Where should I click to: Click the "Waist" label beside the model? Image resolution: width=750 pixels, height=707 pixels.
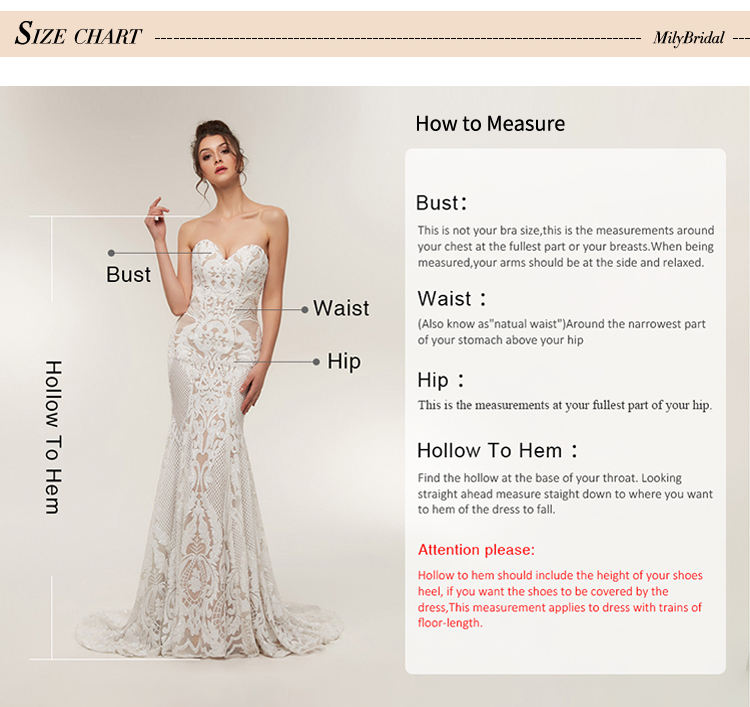341,308
